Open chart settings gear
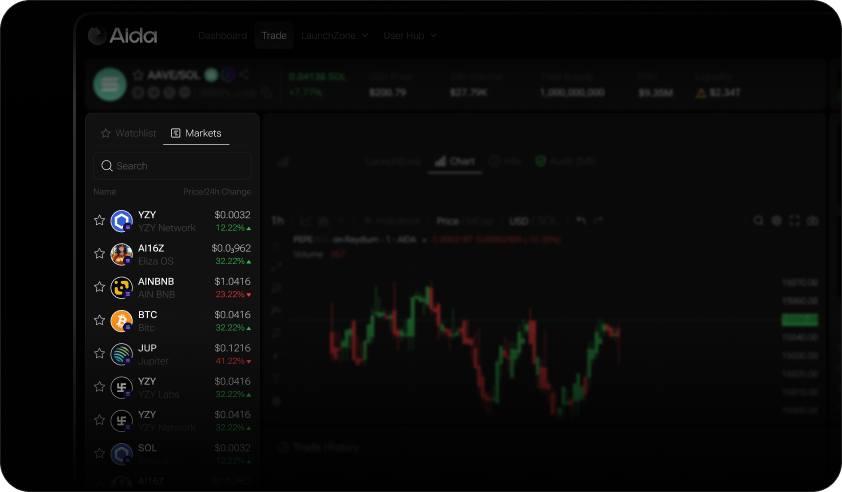The width and height of the screenshot is (842, 492). 776,220
